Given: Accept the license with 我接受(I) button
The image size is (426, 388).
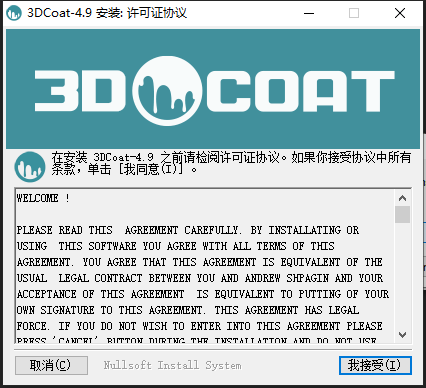Looking at the screenshot, I should [375, 365].
